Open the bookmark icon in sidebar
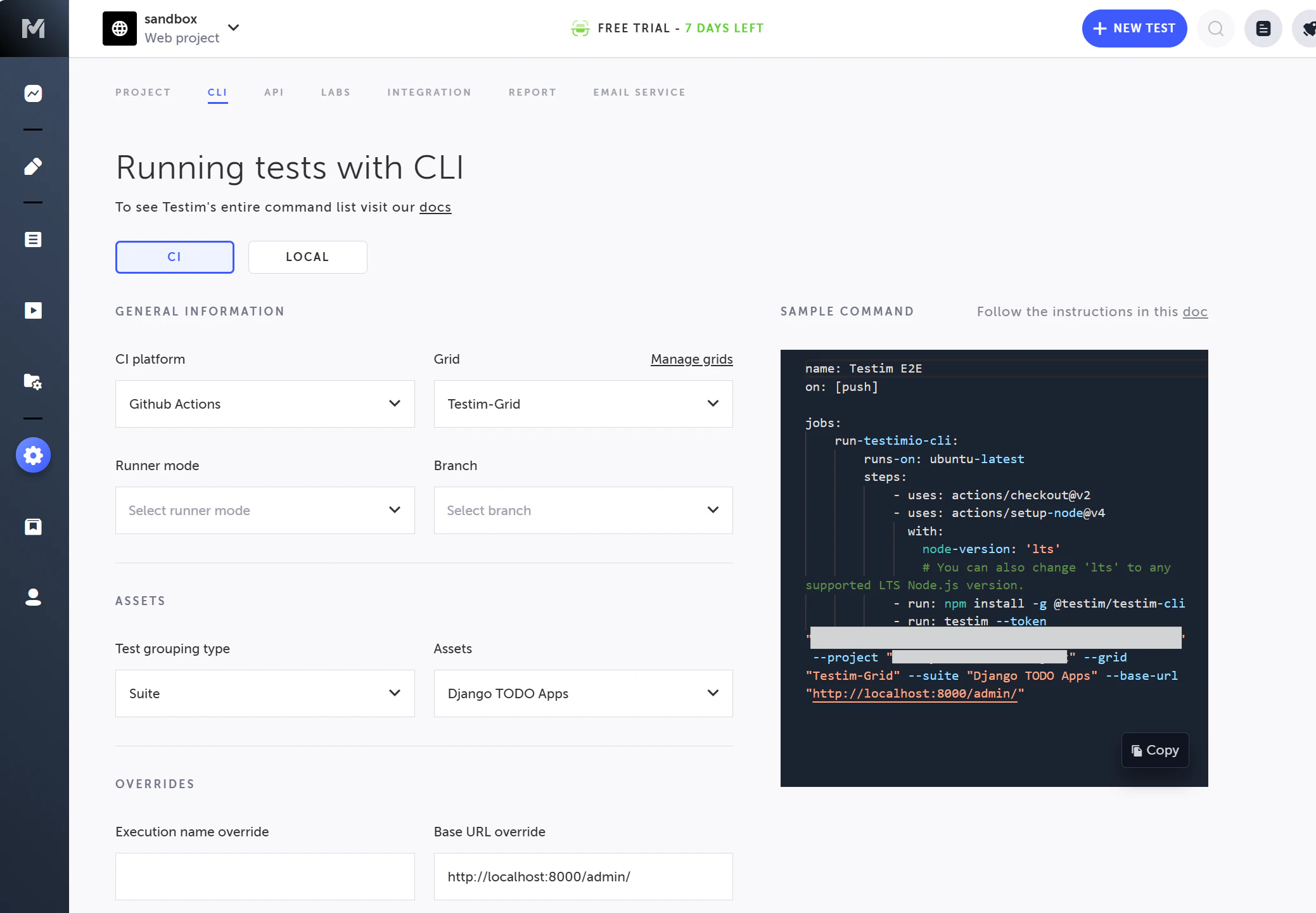This screenshot has height=913, width=1316. click(33, 527)
